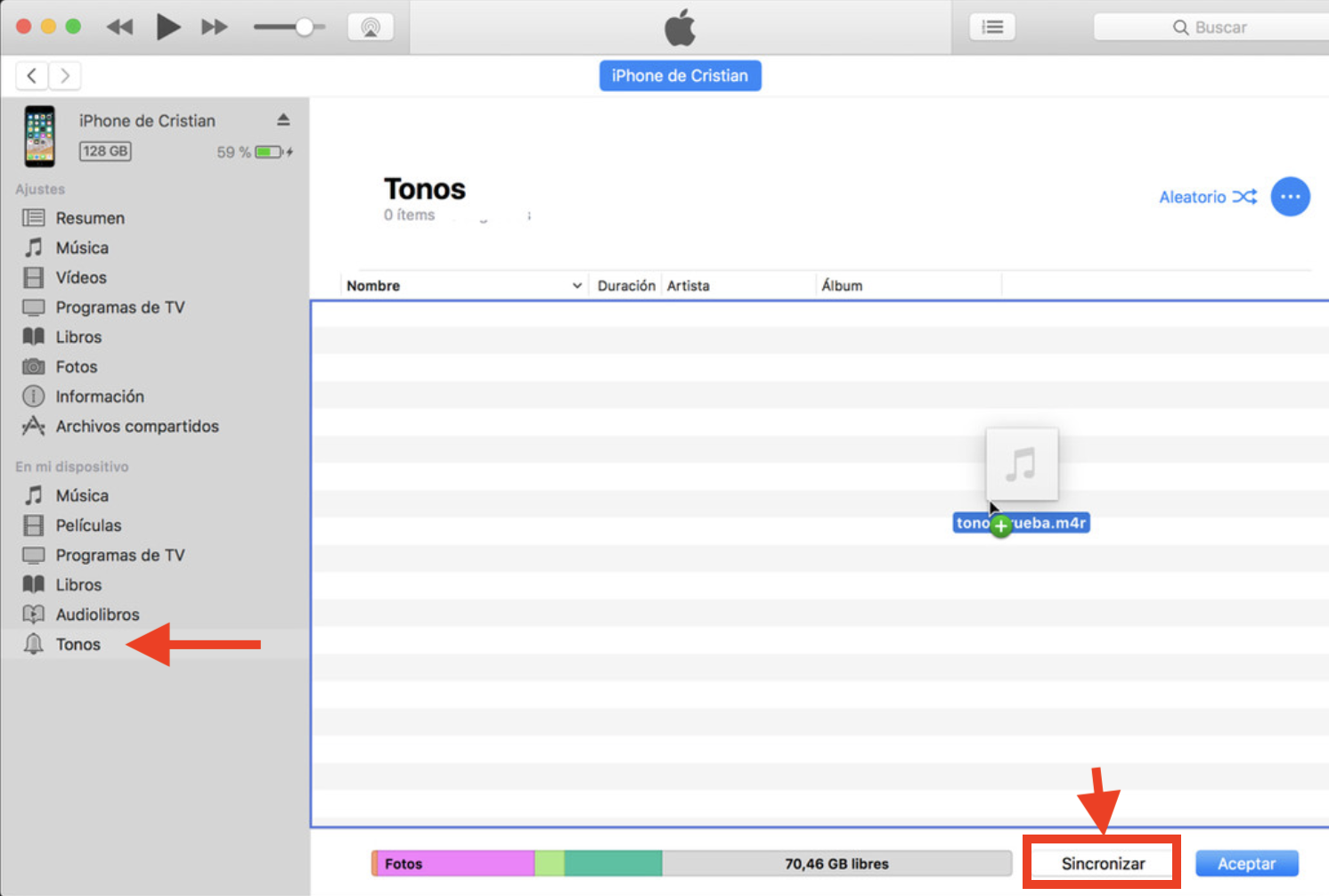Click the Fotos storage segment
The width and height of the screenshot is (1329, 896).
pyautogui.click(x=455, y=864)
